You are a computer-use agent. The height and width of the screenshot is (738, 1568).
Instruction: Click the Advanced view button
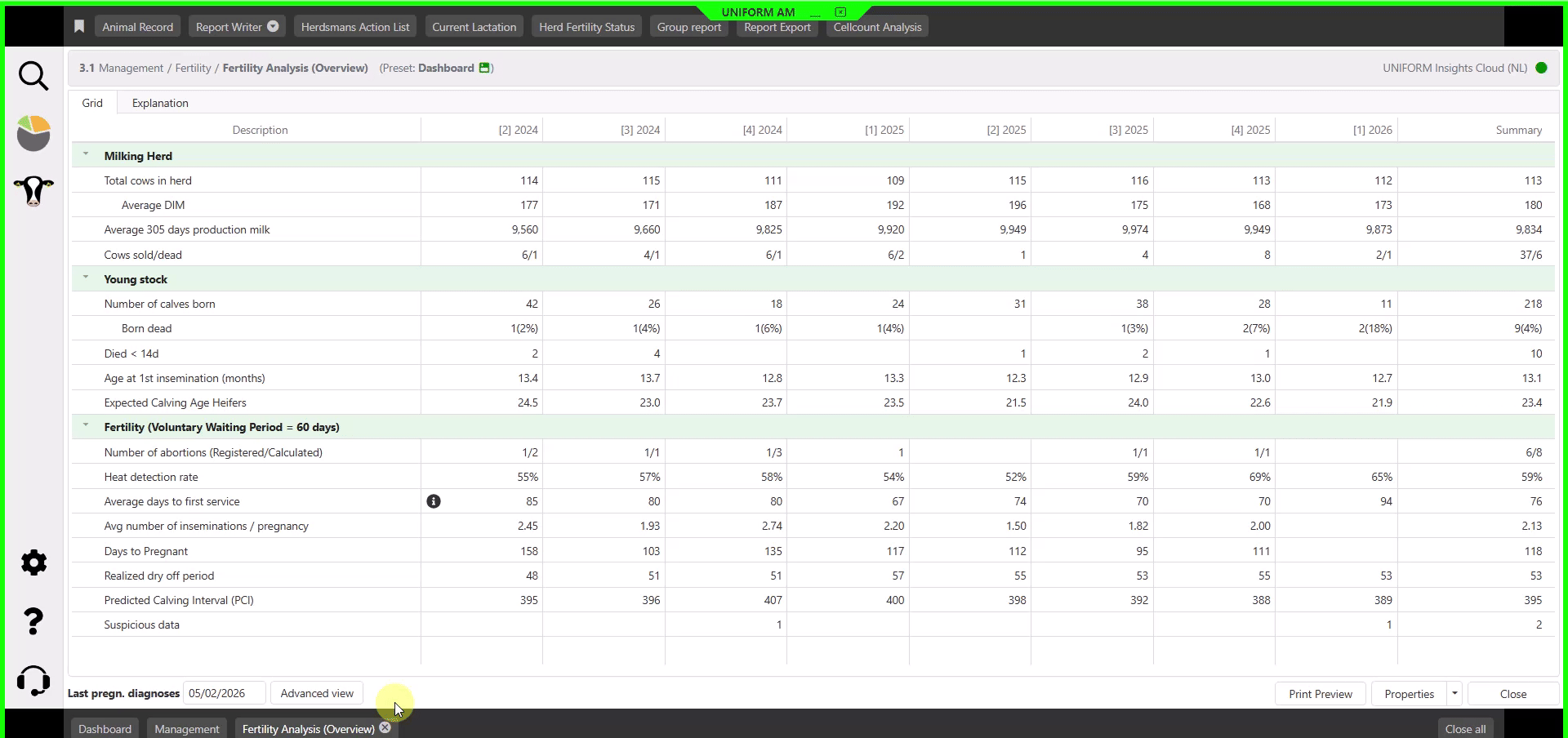pos(317,693)
